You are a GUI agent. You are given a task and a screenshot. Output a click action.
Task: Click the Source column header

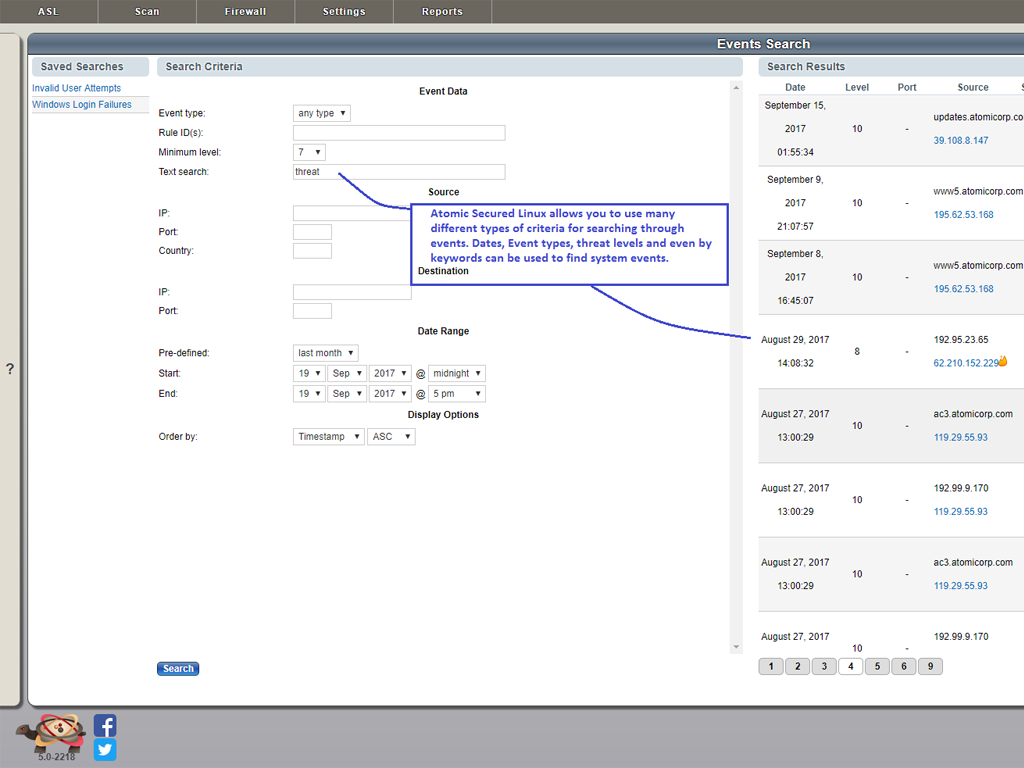pyautogui.click(x=973, y=88)
